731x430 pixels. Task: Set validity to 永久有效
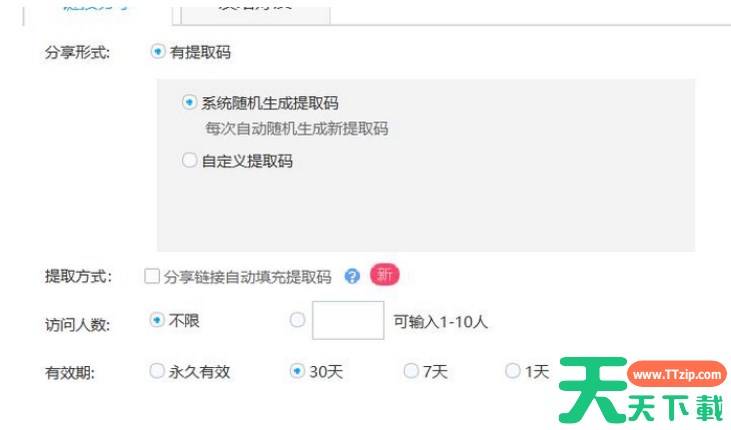coord(157,371)
